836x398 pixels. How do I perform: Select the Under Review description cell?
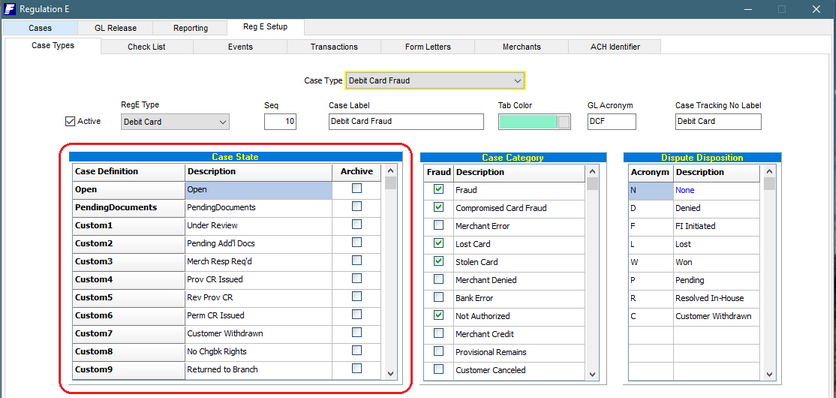click(259, 226)
